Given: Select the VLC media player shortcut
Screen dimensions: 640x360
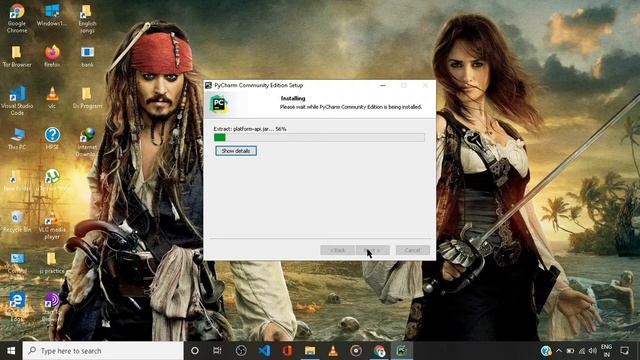Looking at the screenshot, I should pyautogui.click(x=52, y=225).
